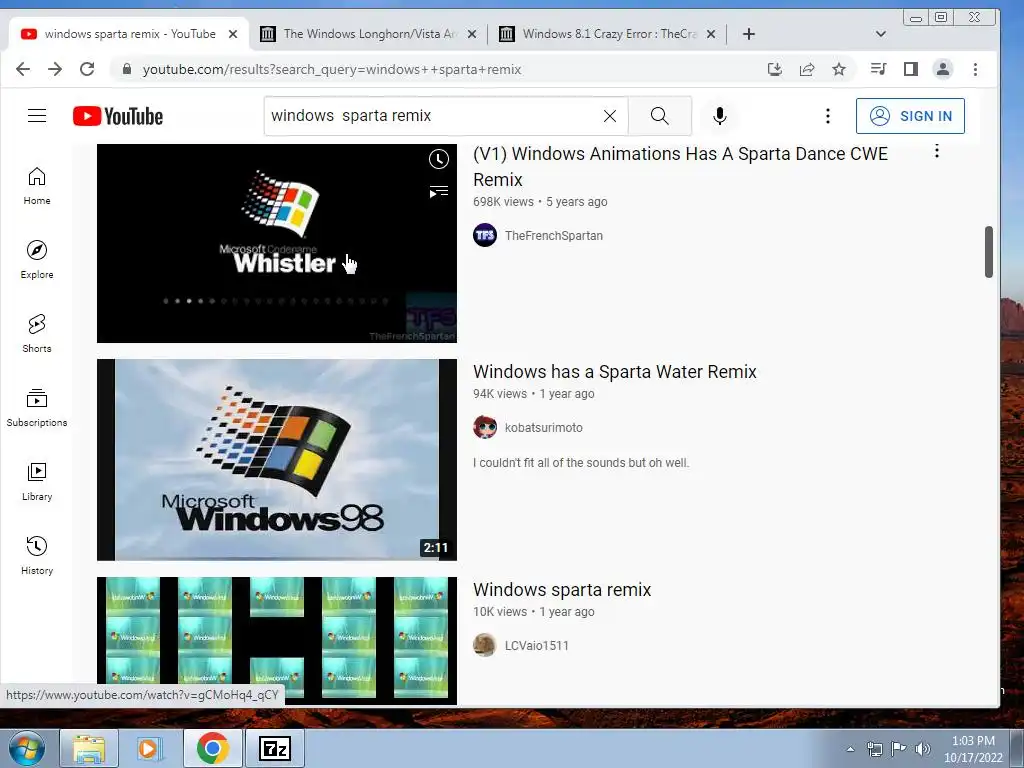
Task: Open Windows 98 video thumbnail
Action: click(x=277, y=460)
